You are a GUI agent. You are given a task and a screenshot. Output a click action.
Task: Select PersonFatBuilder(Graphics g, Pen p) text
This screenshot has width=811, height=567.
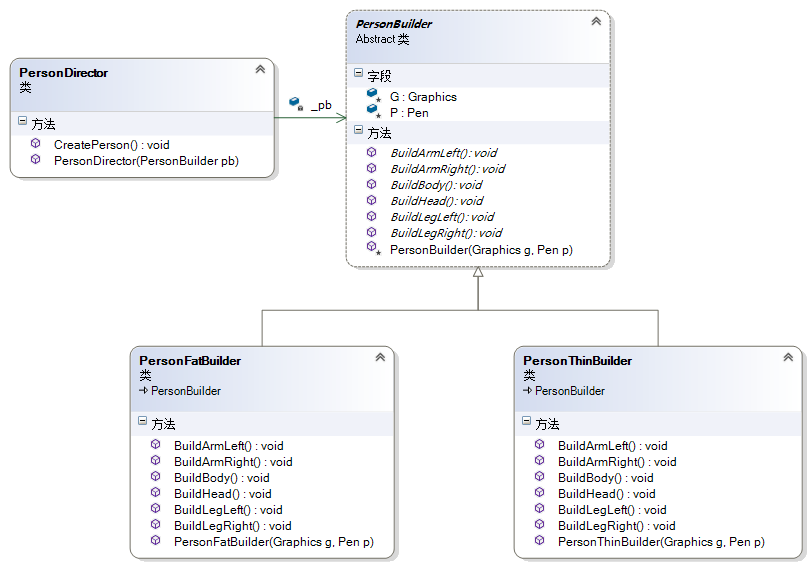[274, 542]
